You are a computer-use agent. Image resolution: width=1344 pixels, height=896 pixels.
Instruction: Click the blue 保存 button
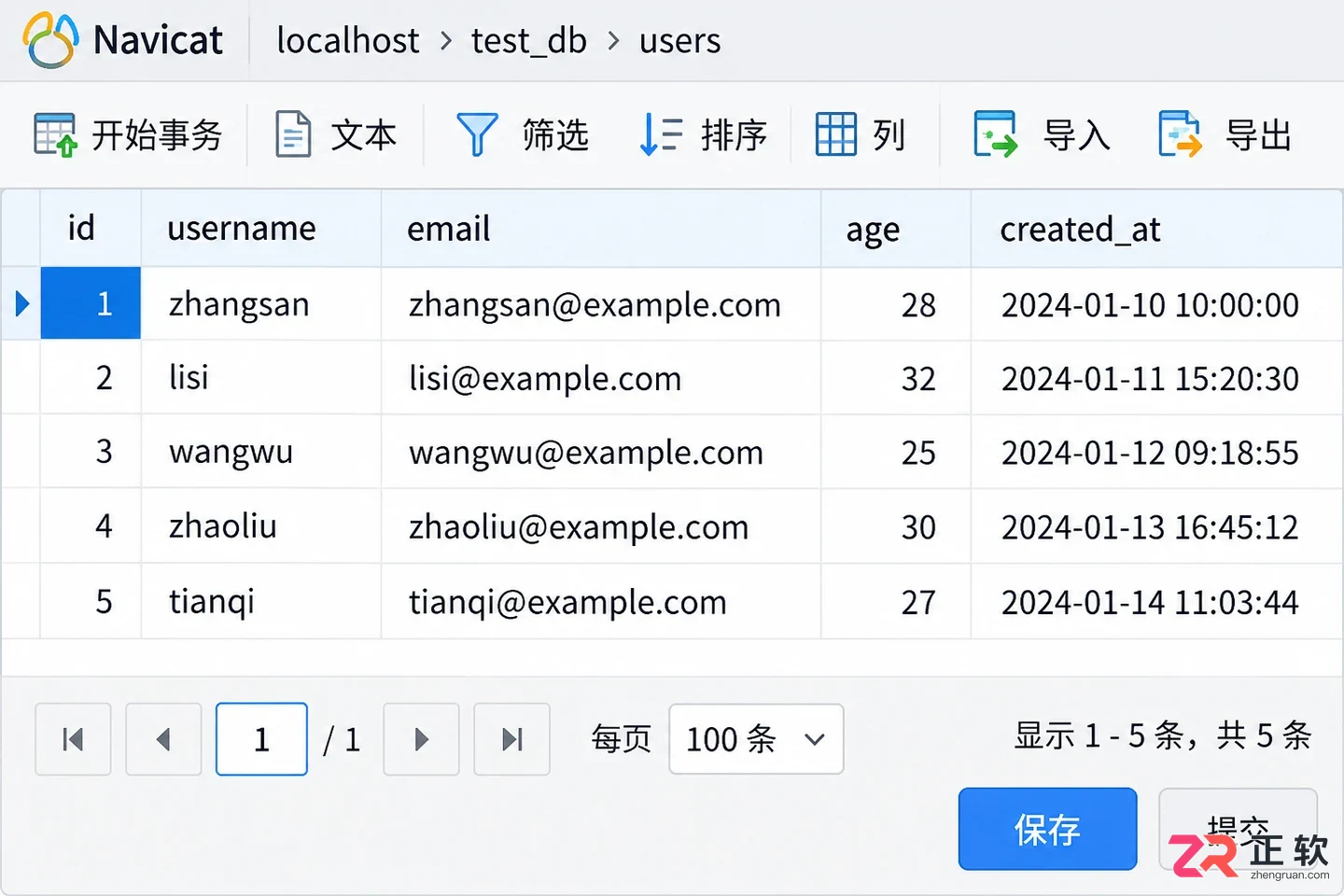point(1047,829)
